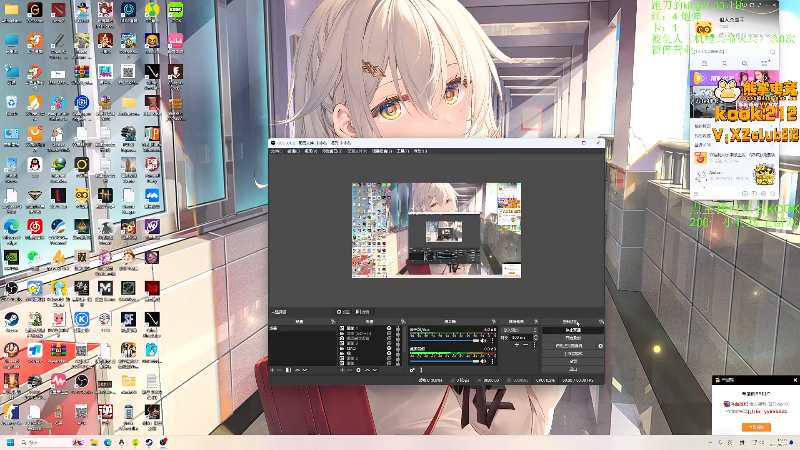The width and height of the screenshot is (800, 450).
Task: Open Settings from the Controls dock
Action: [x=573, y=361]
